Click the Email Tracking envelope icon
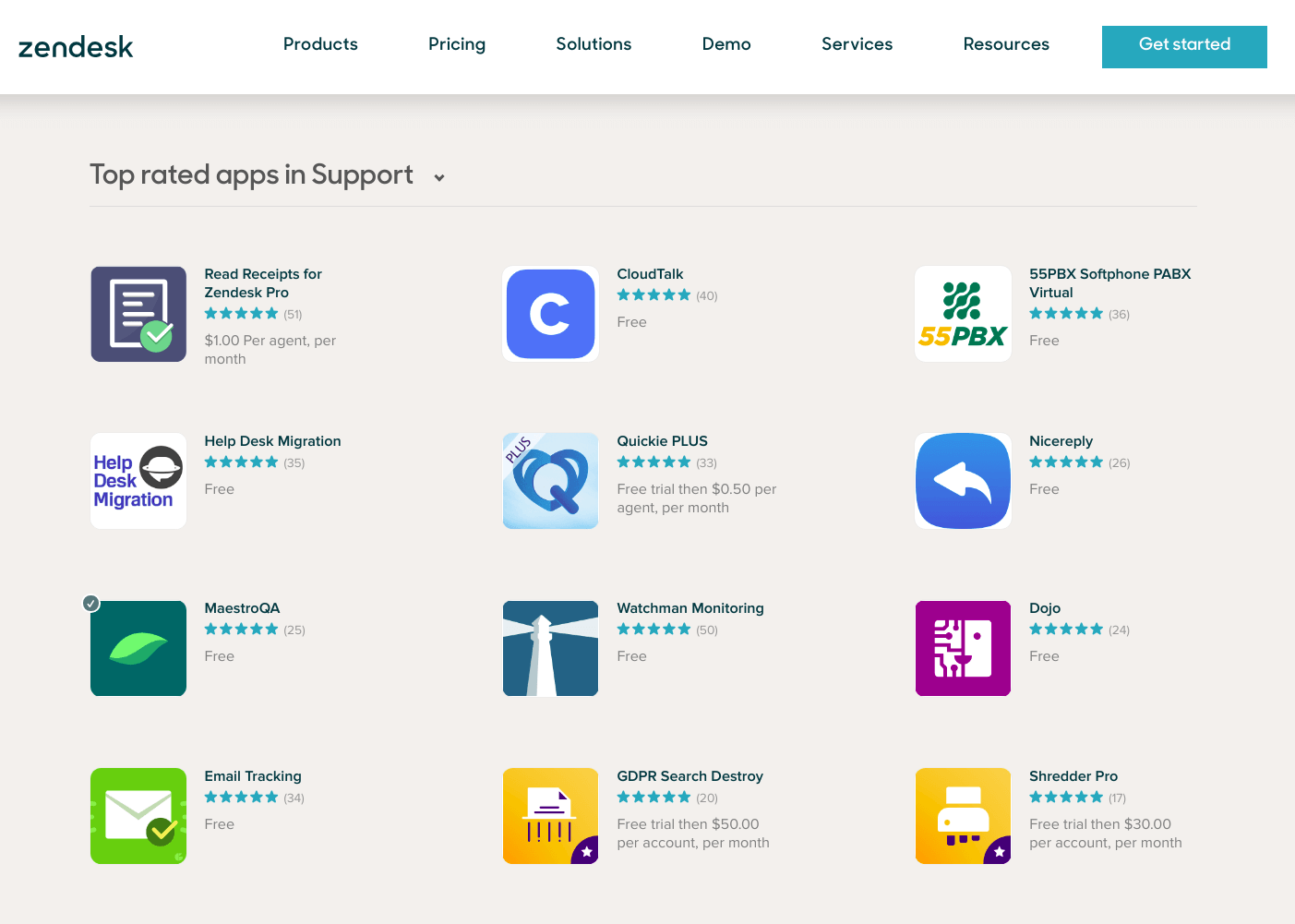This screenshot has width=1295, height=924. [138, 816]
